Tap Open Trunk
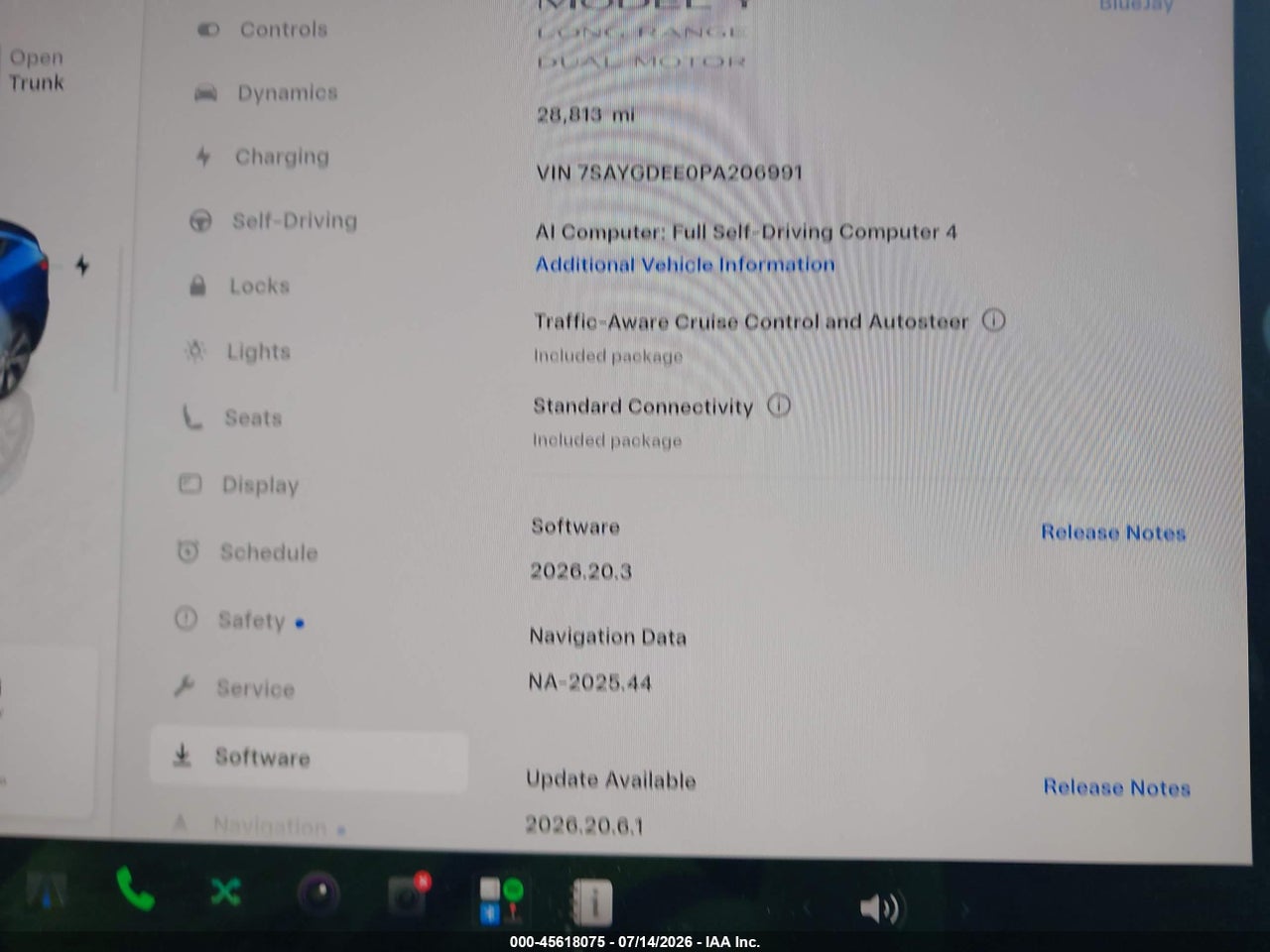The height and width of the screenshot is (952, 1270). click(x=37, y=70)
